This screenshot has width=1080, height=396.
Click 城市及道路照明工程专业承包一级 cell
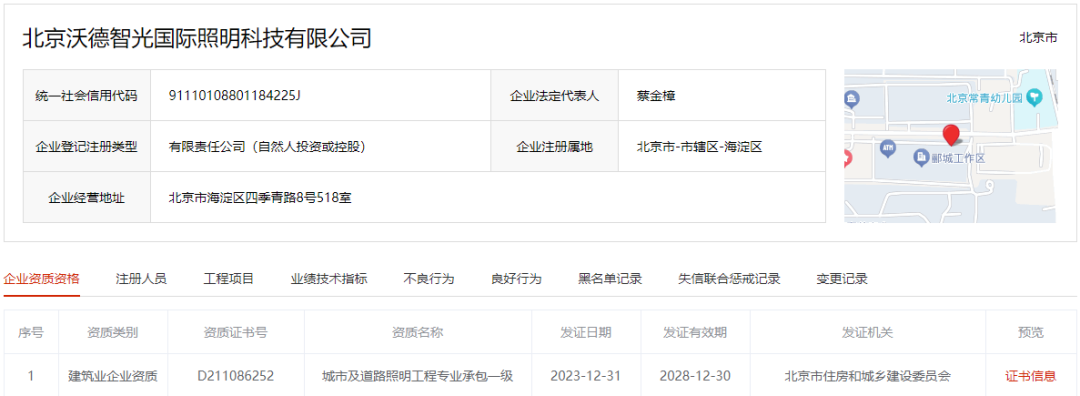click(x=417, y=376)
